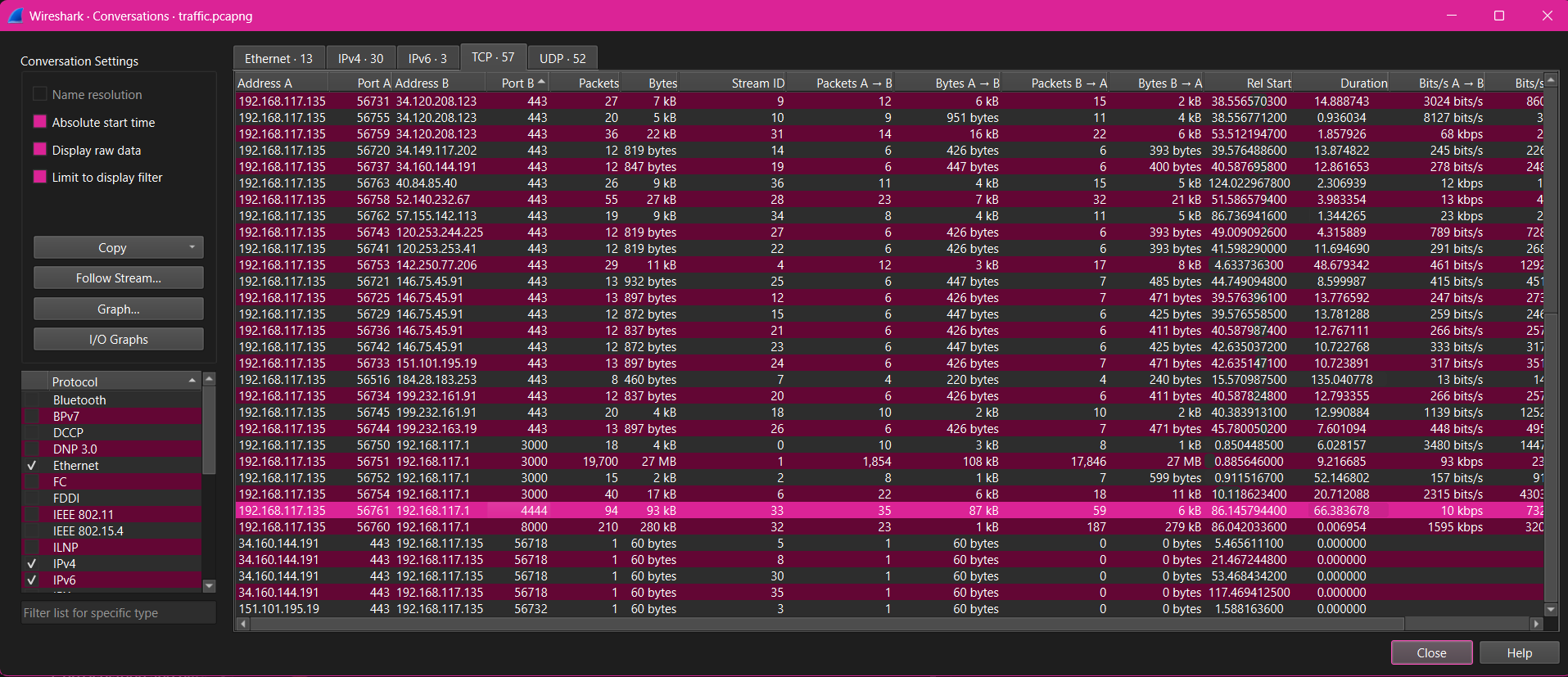Enable the BPv7 protocol checkbox
Screen dimensions: 1568x677
[32, 416]
